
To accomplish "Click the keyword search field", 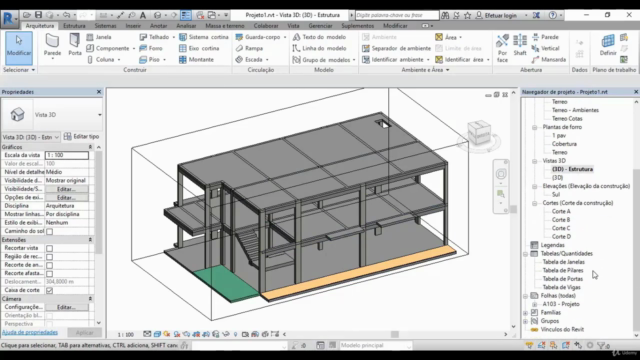I will click(x=397, y=15).
